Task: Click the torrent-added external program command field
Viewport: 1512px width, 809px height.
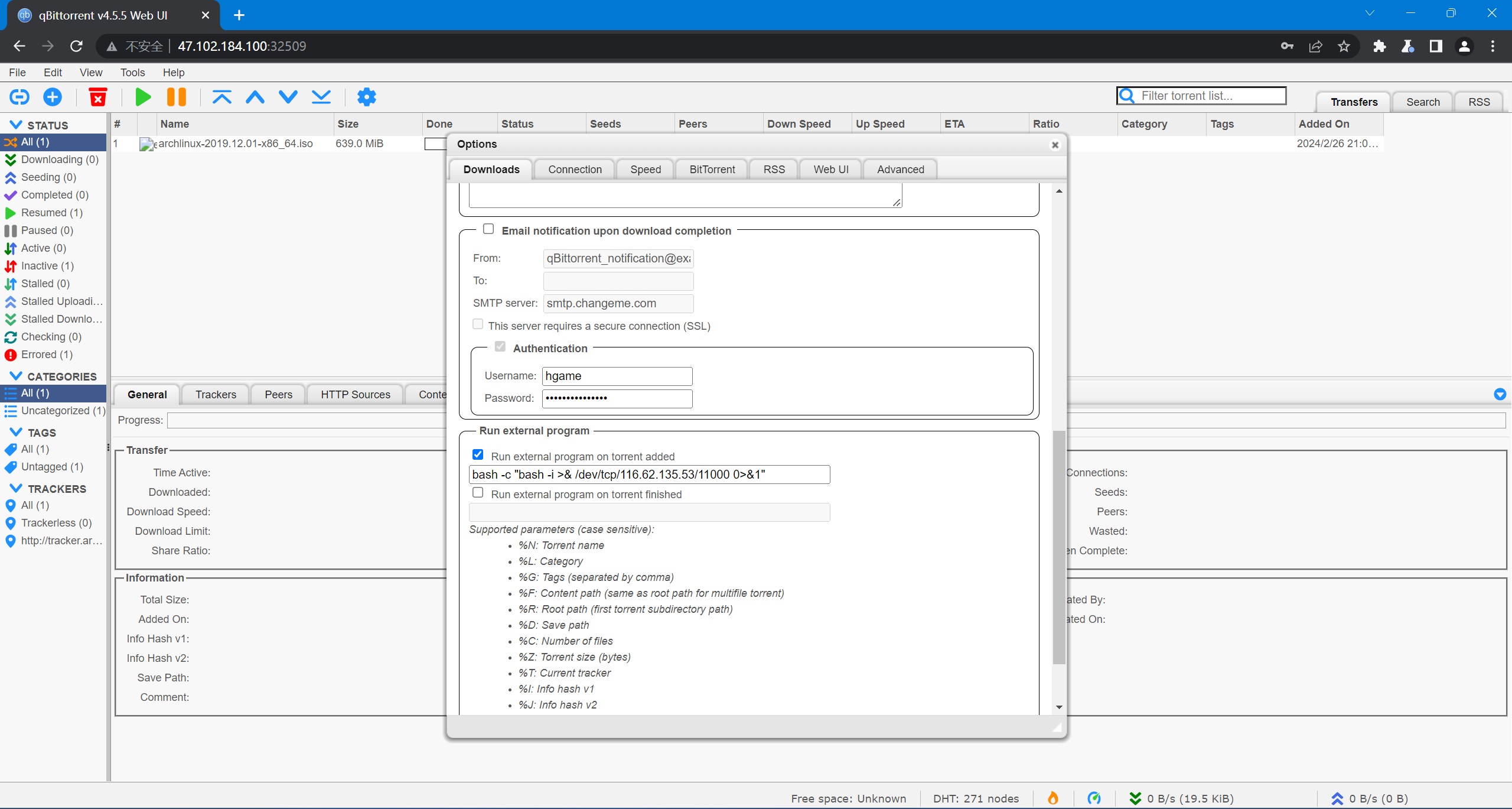Action: 649,475
